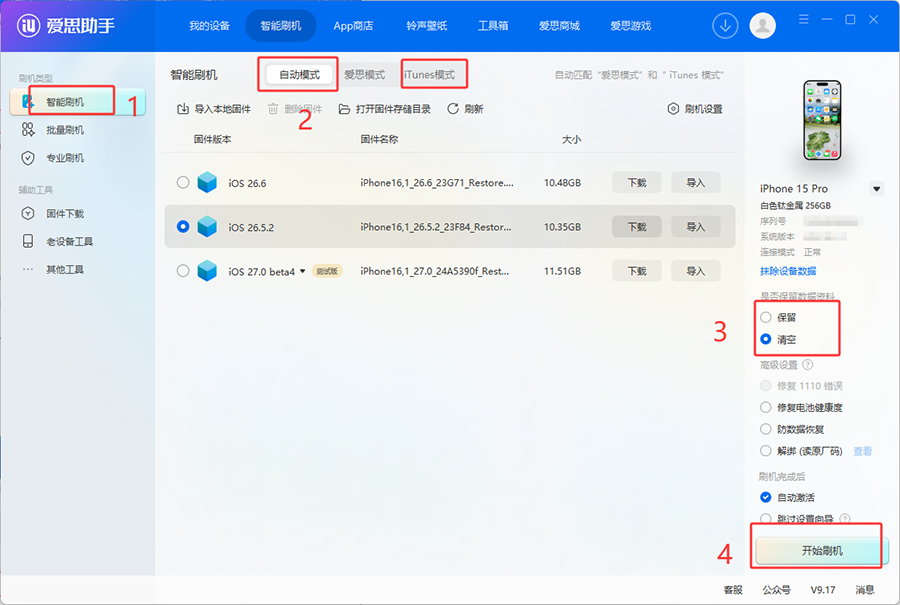This screenshot has width=900, height=605.
Task: Select 智能刷机 in the left sidebar
Action: point(77,102)
